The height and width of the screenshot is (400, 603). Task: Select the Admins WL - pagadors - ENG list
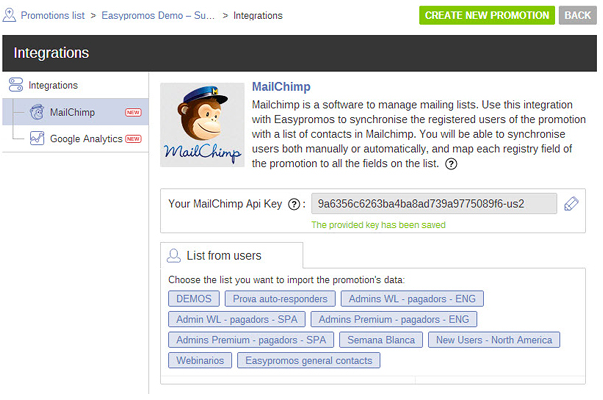point(412,298)
